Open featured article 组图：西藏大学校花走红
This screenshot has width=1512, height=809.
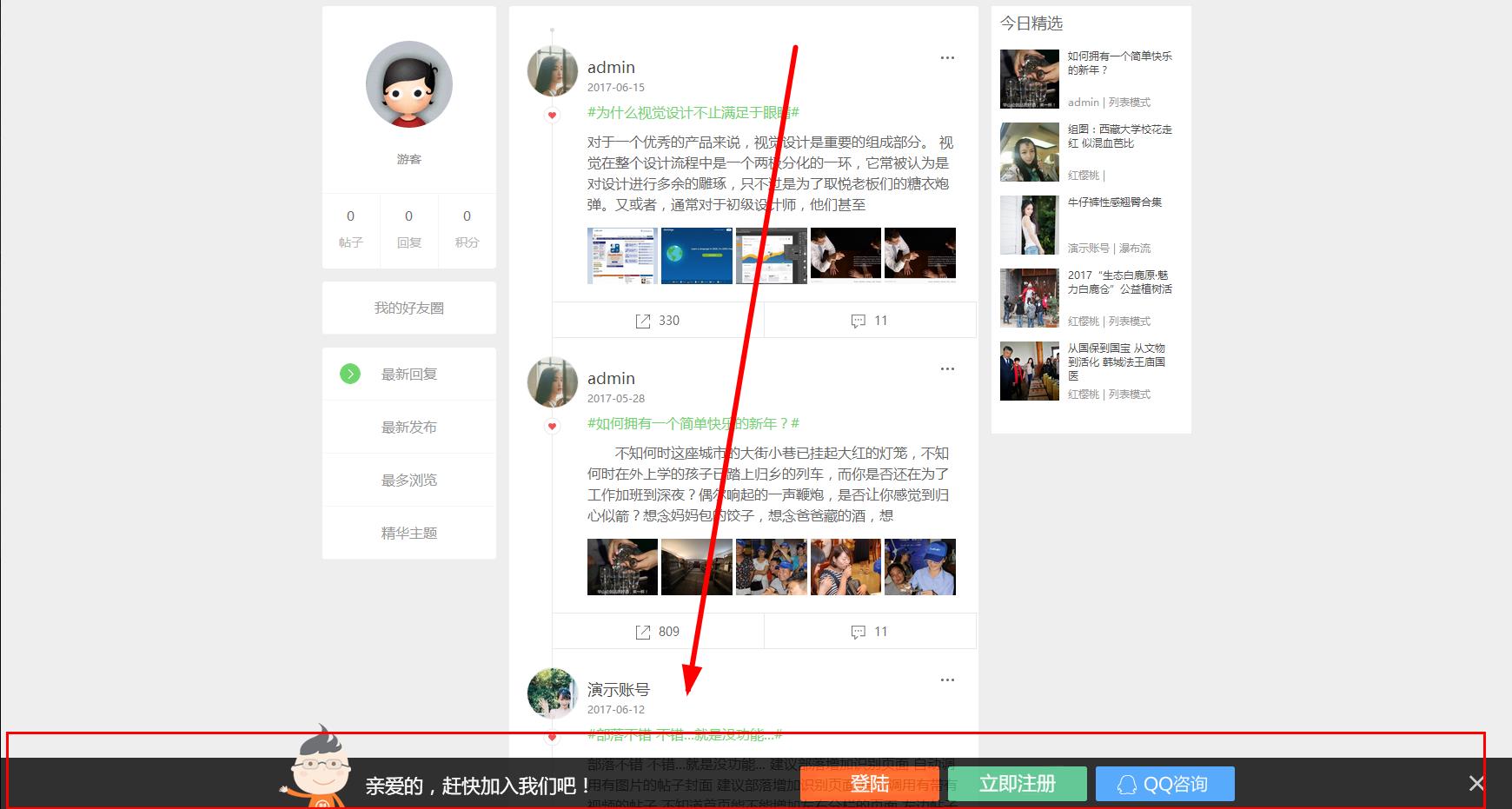tap(1120, 136)
